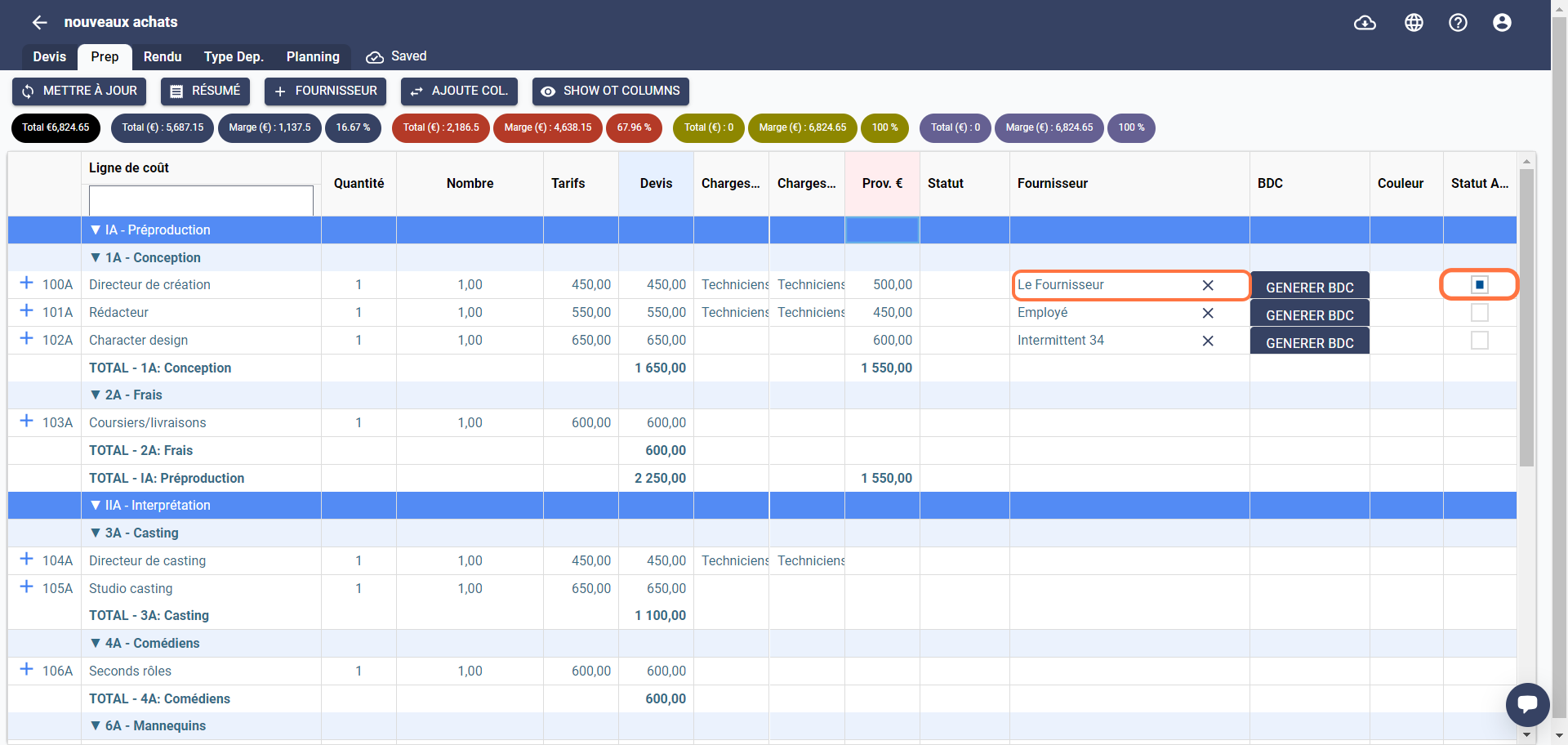The height and width of the screenshot is (745, 1568).
Task: Open the user account icon
Action: [x=1502, y=23]
